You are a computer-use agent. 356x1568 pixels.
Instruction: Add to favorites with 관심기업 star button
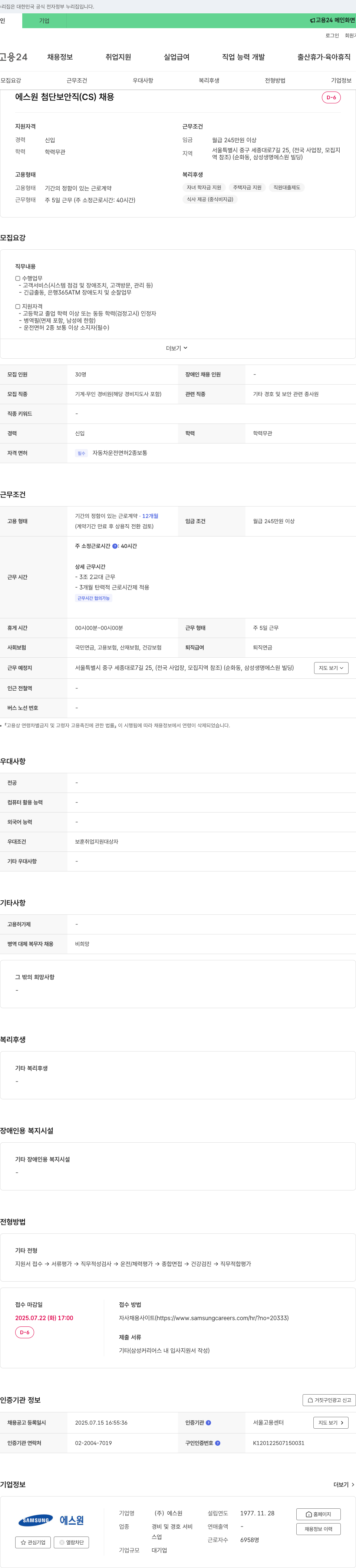coord(33,1542)
